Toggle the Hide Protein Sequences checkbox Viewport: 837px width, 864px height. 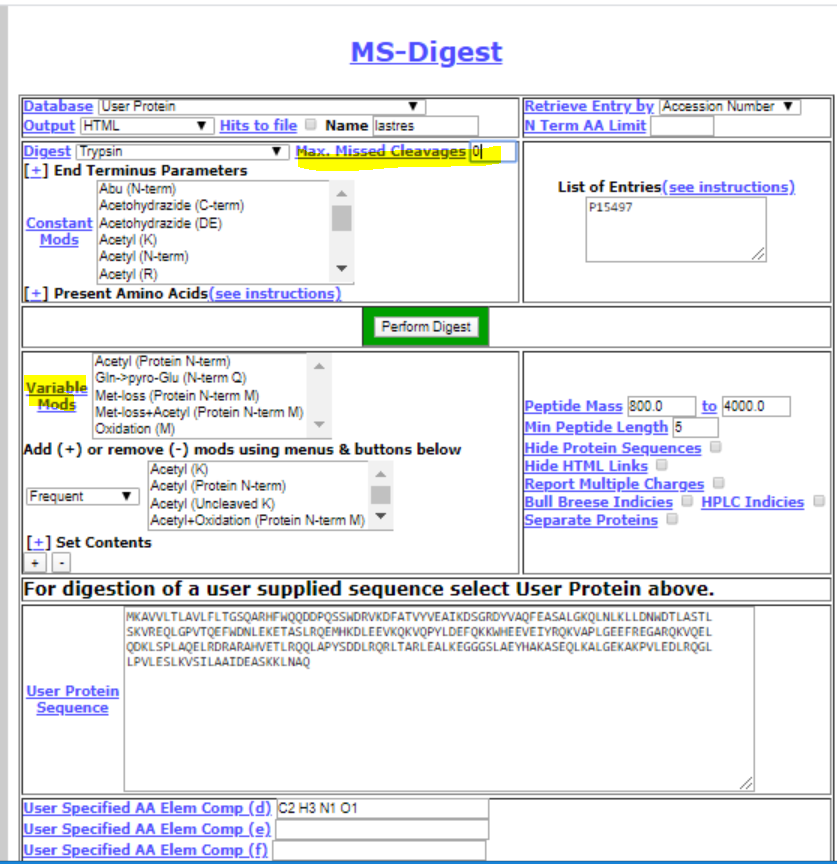pos(716,447)
